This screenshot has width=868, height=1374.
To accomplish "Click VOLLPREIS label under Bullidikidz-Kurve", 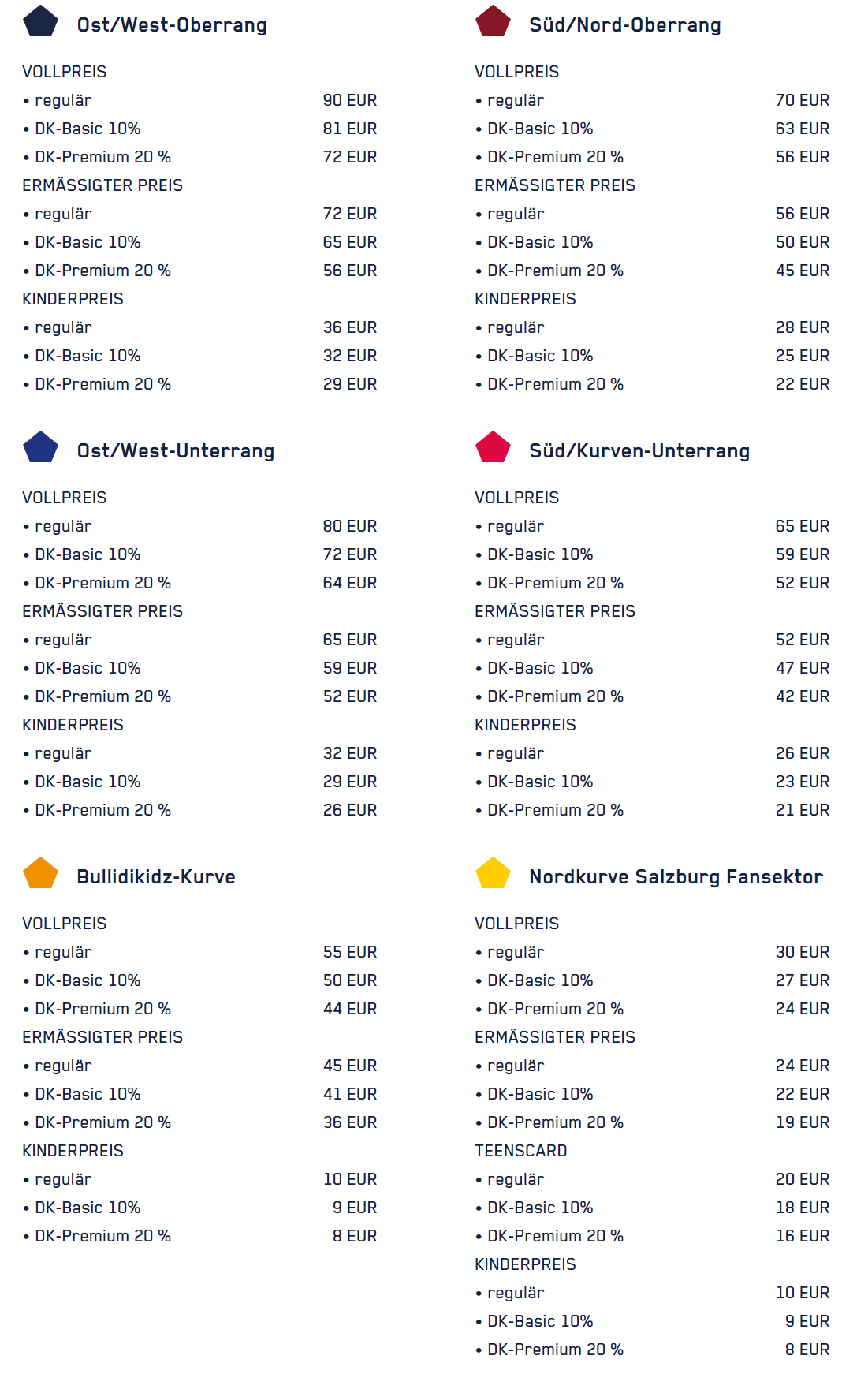I will tap(64, 924).
